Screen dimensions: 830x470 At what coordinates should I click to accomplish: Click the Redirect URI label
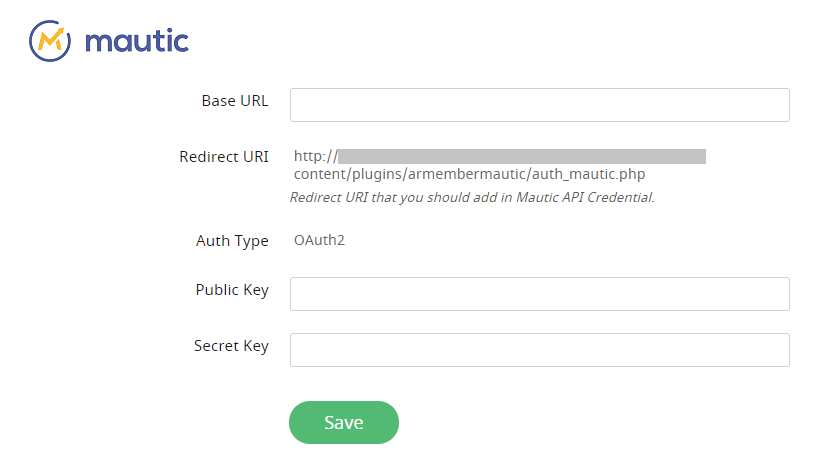(223, 157)
